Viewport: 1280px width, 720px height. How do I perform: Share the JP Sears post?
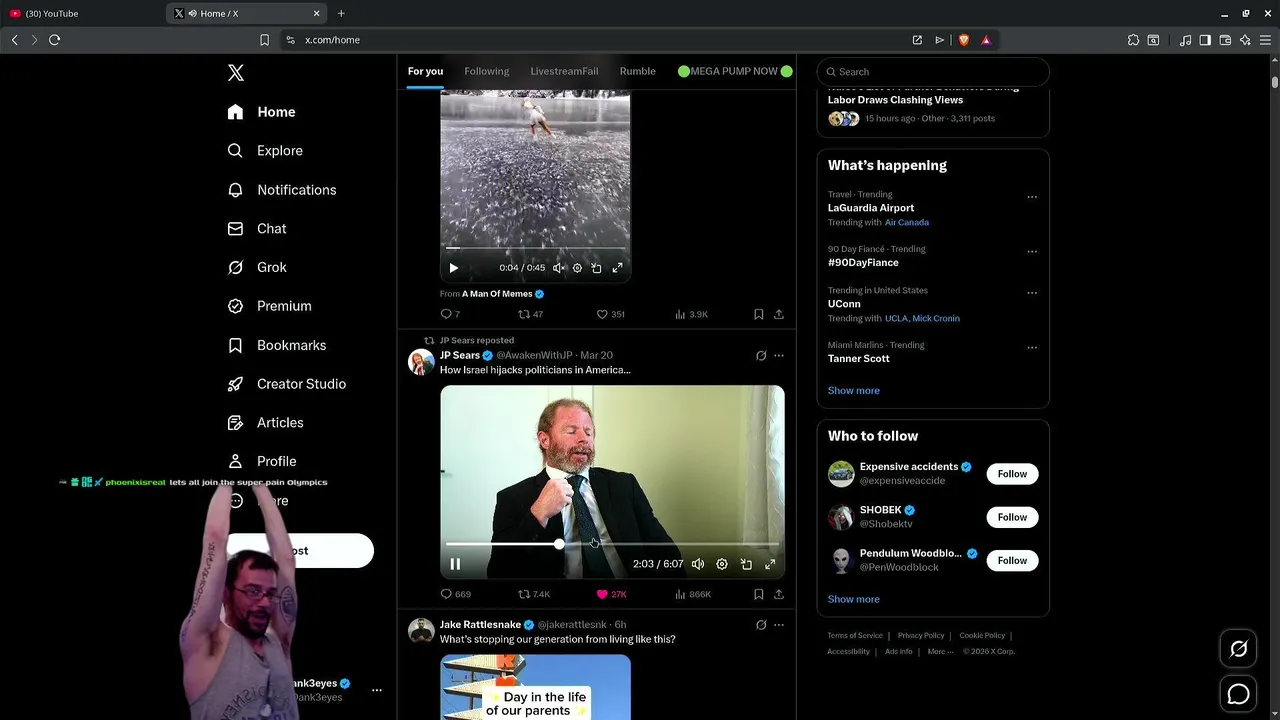779,594
